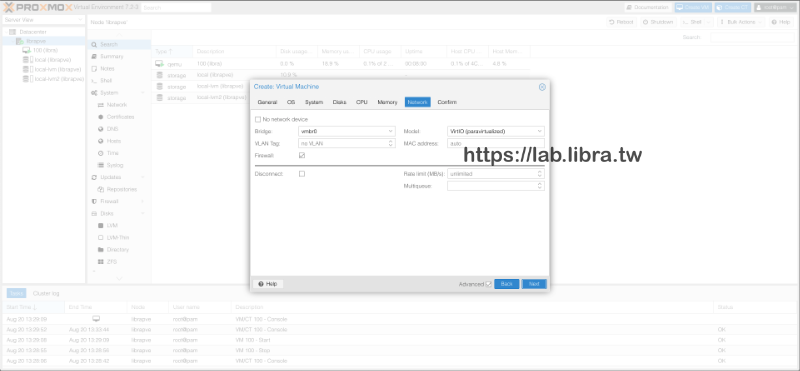Click the Shutdown button
The height and width of the screenshot is (371, 800).
pyautogui.click(x=658, y=22)
